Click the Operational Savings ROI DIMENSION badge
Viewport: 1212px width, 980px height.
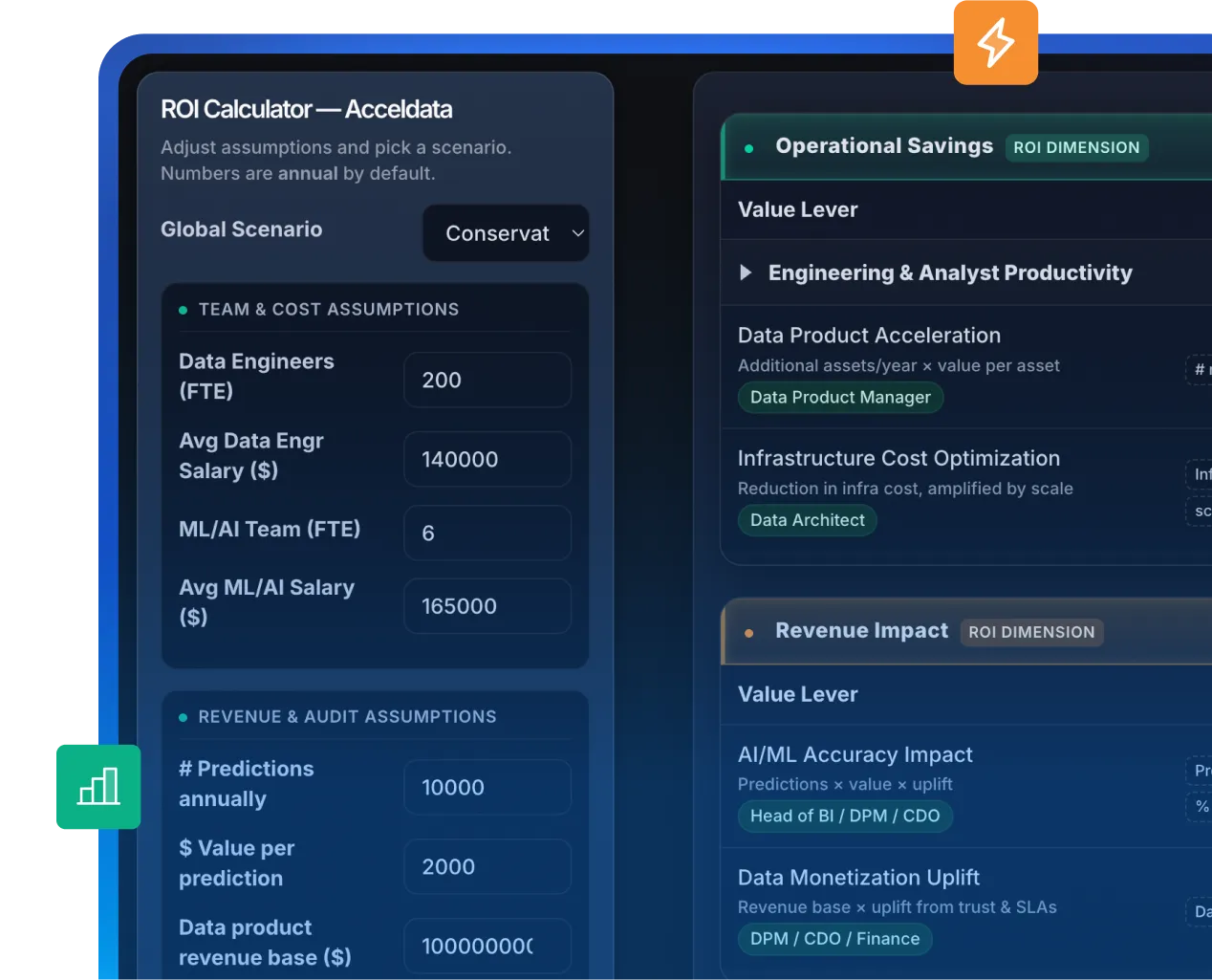pos(1076,147)
